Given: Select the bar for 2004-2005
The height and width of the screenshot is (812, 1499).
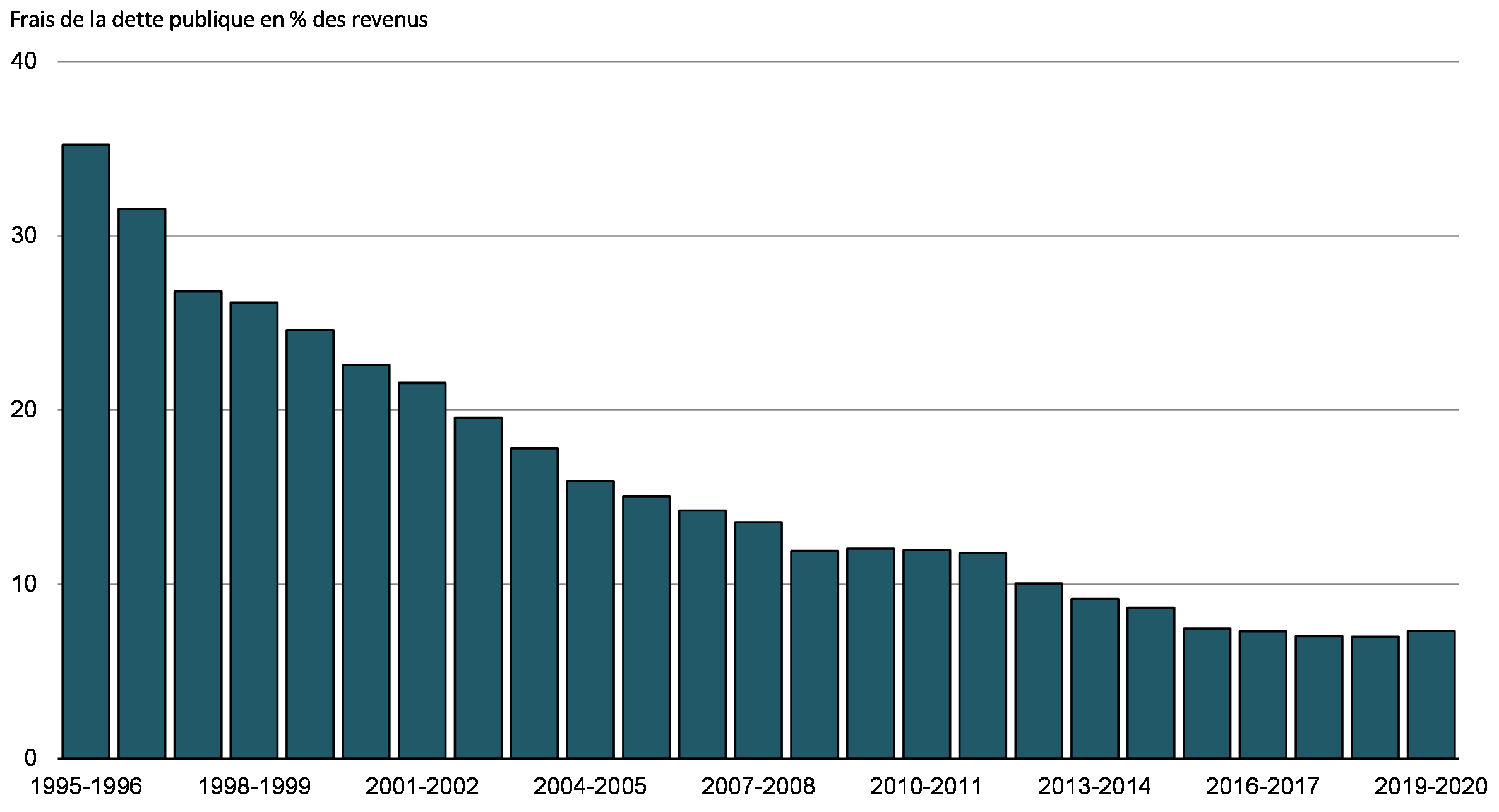Looking at the screenshot, I should click(x=590, y=619).
